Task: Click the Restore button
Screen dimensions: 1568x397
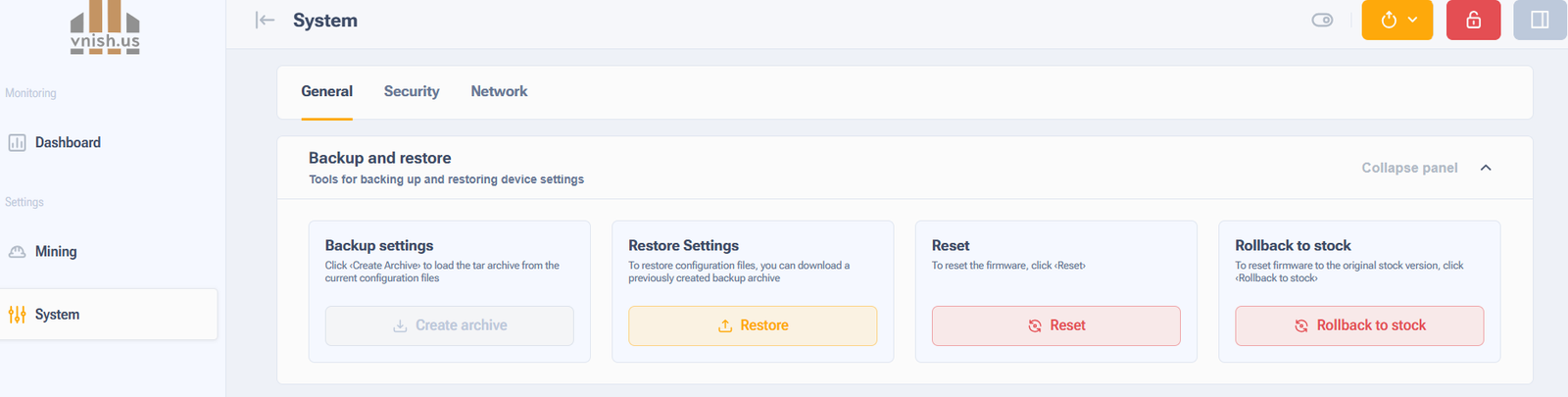Action: (753, 325)
